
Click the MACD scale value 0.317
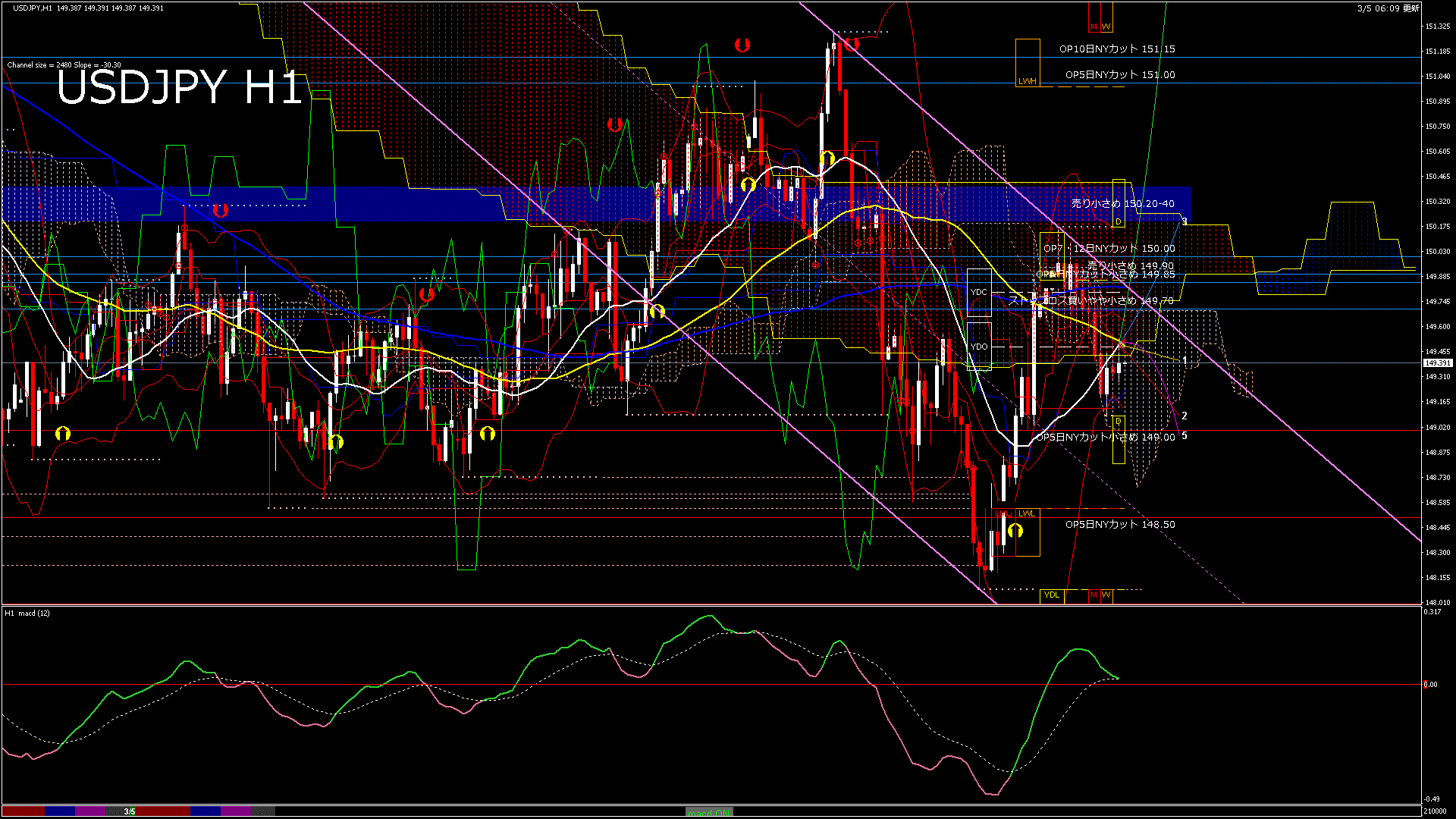coord(1432,612)
